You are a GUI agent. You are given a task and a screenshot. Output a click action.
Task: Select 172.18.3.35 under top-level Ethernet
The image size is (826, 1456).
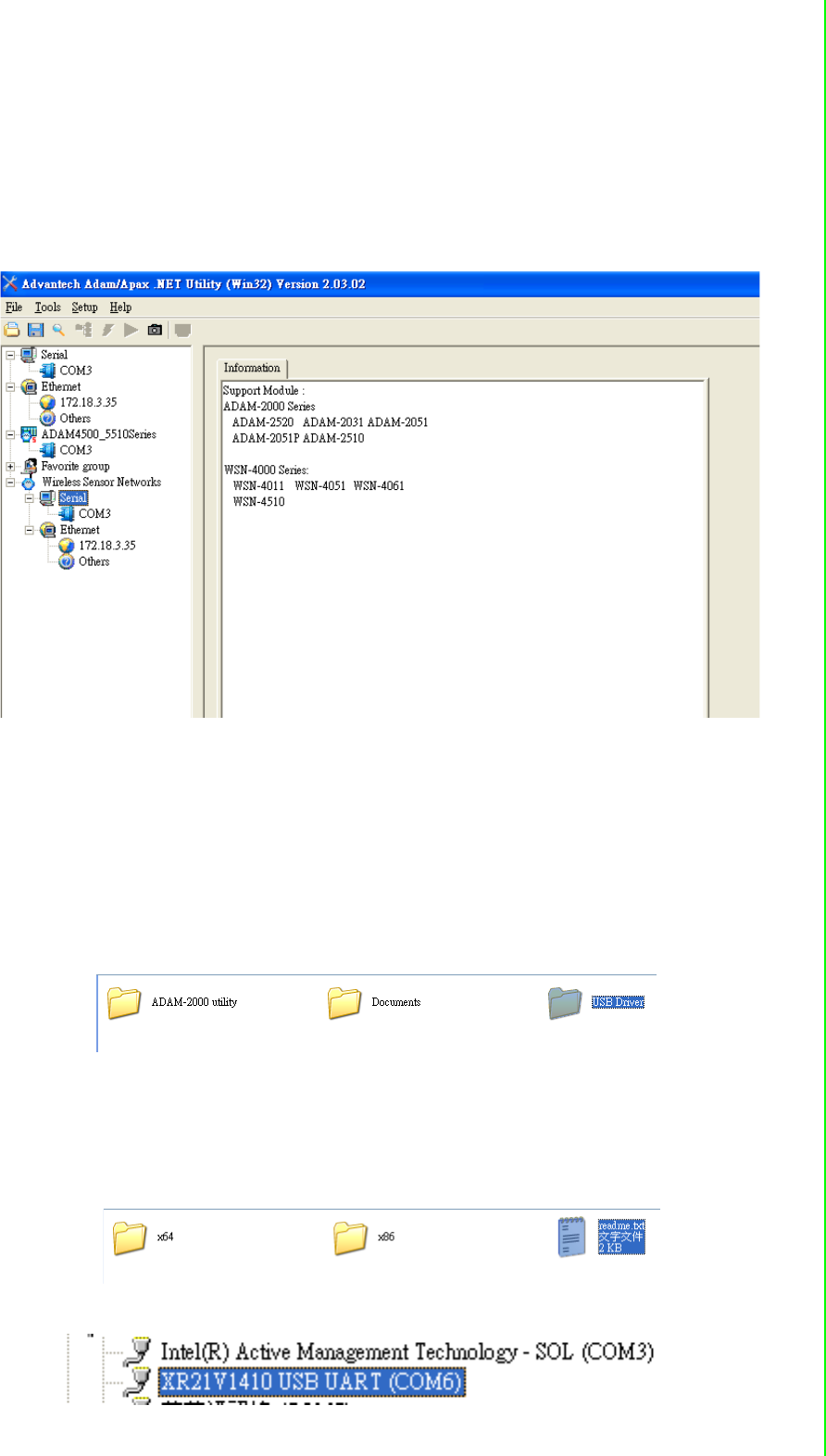[88, 403]
